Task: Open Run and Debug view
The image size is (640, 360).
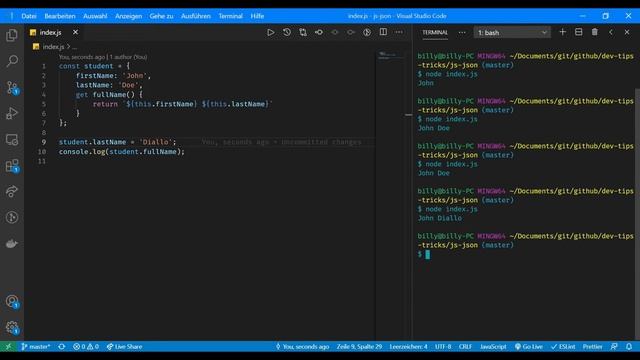Action: tap(12, 113)
